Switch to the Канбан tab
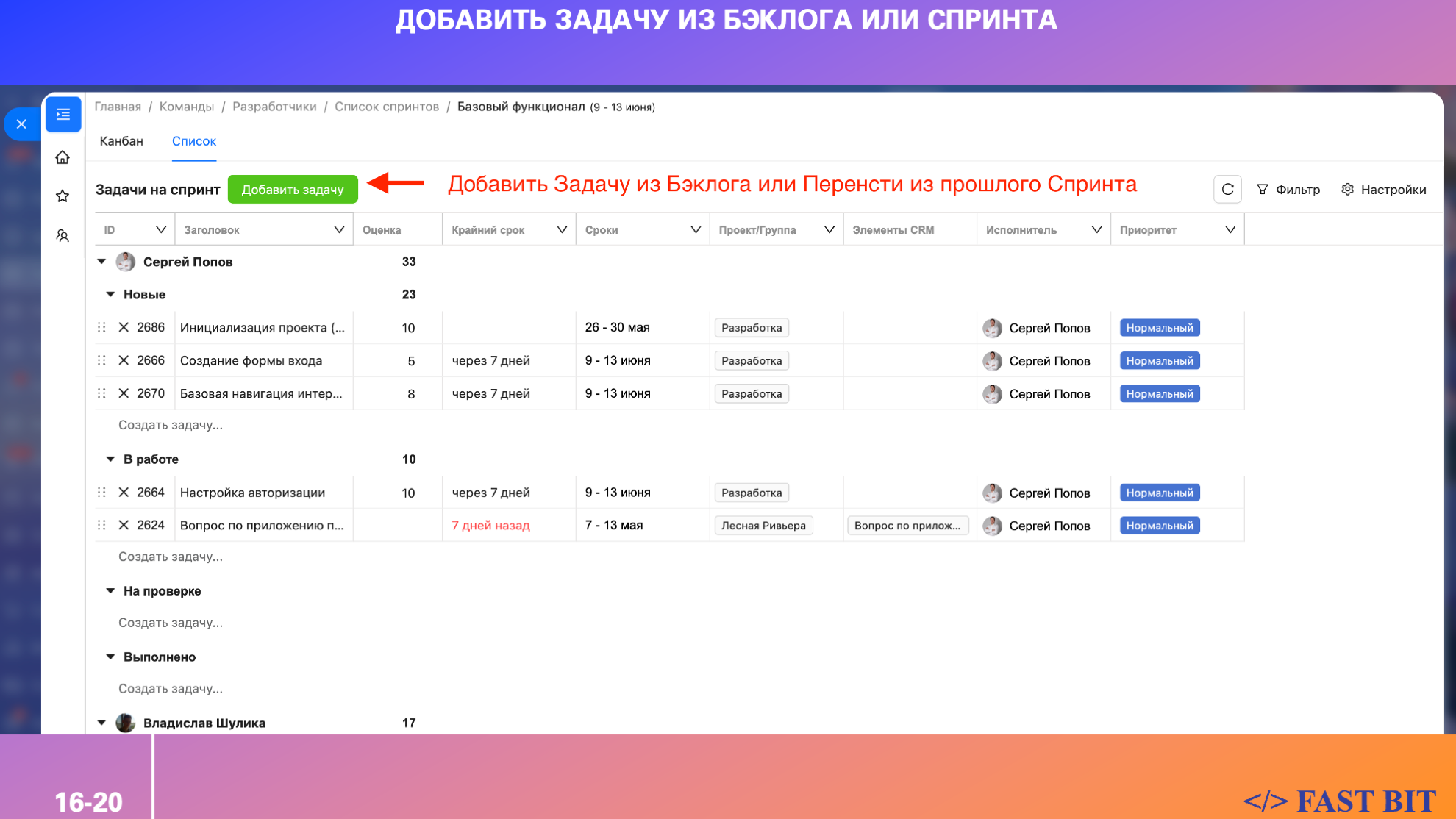This screenshot has height=819, width=1456. coord(121,141)
